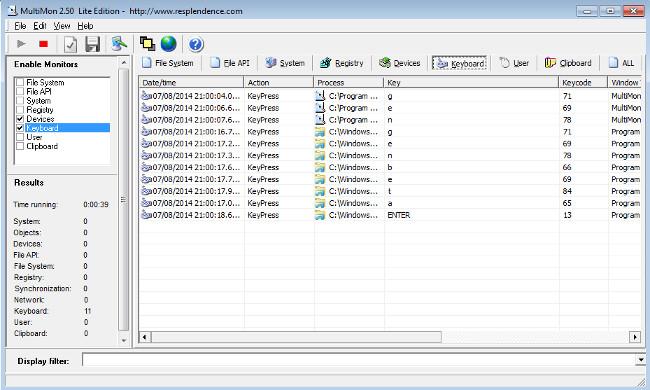Switch to the User tab
Viewport: 650px width, 390px height.
pos(514,63)
